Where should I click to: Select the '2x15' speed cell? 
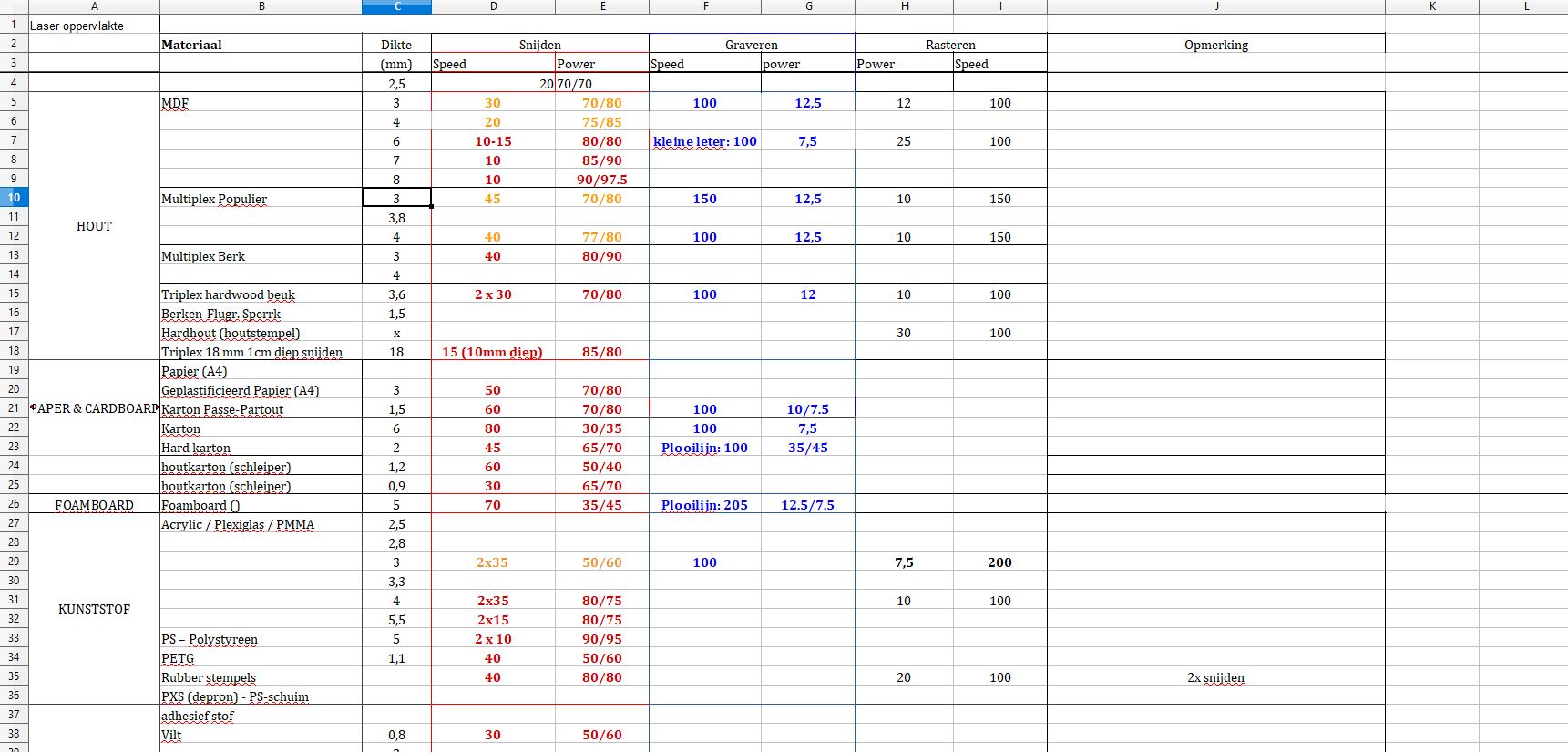[x=493, y=620]
